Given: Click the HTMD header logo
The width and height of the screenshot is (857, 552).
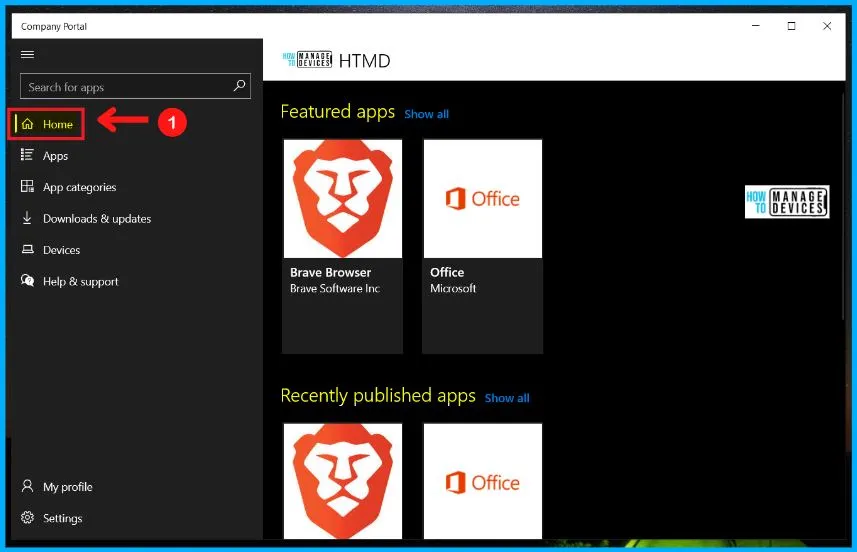Looking at the screenshot, I should pos(307,60).
